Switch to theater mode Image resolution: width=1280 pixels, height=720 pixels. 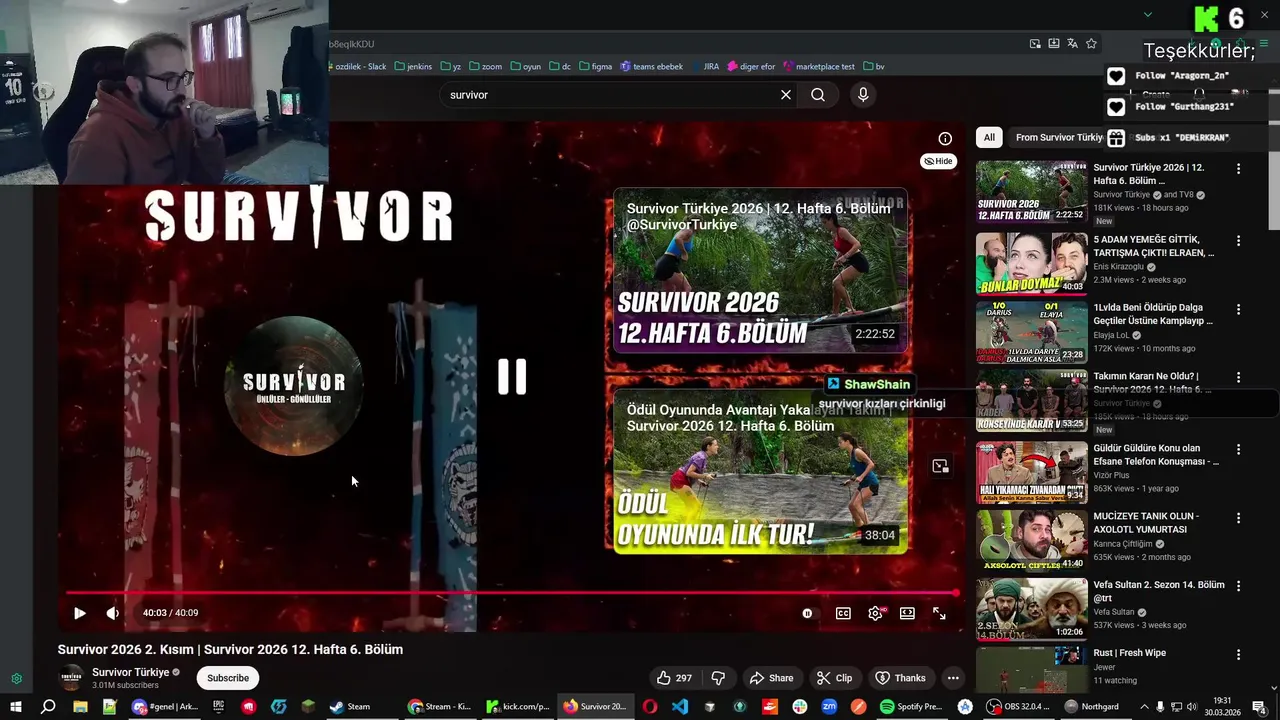tap(907, 613)
